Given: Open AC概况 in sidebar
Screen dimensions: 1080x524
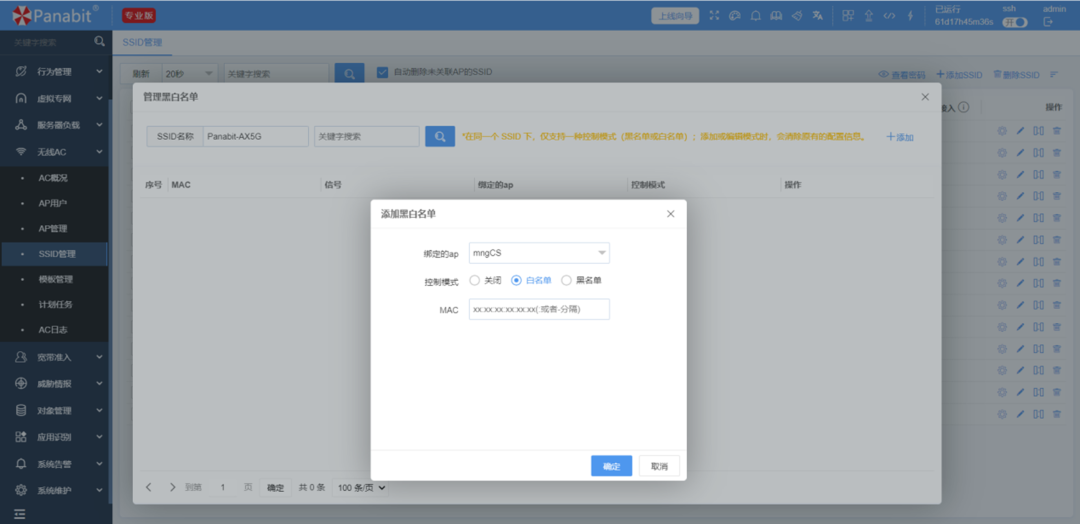Looking at the screenshot, I should point(54,178).
